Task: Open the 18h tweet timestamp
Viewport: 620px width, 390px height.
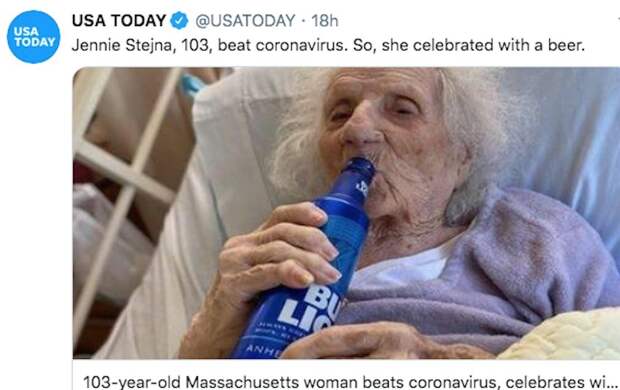Action: click(325, 21)
